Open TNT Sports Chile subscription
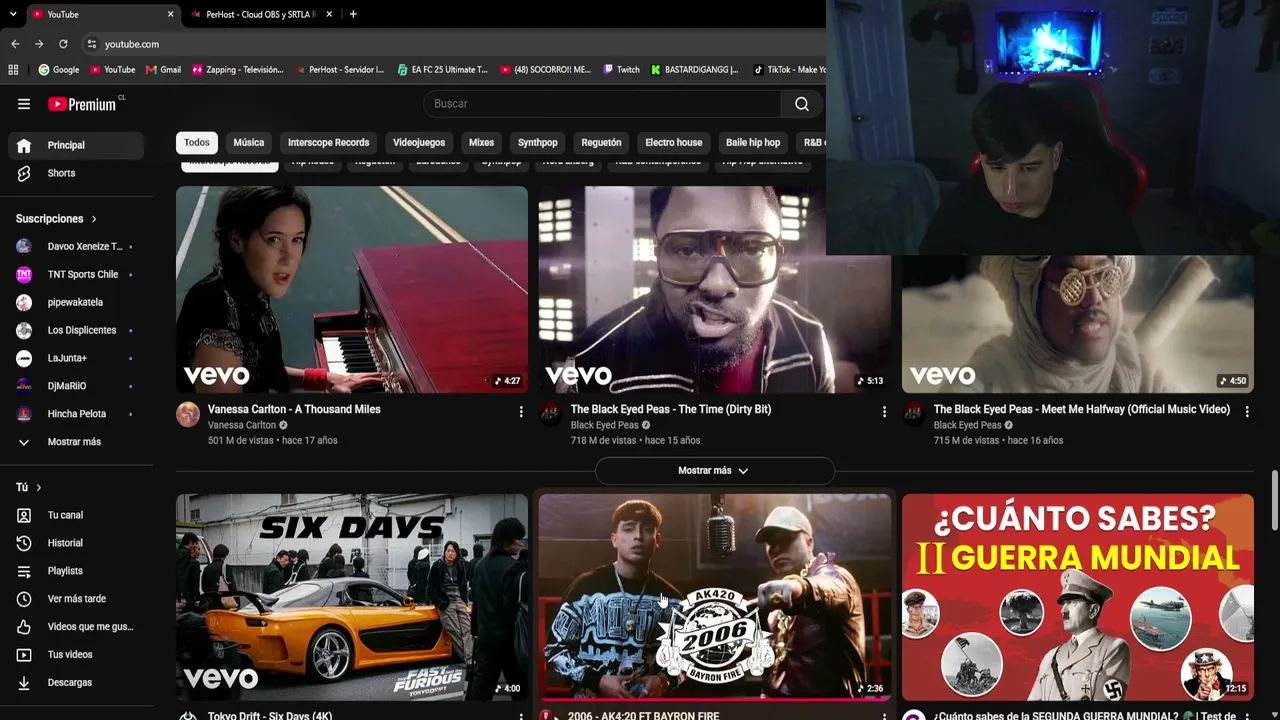This screenshot has width=1280, height=720. (76, 274)
